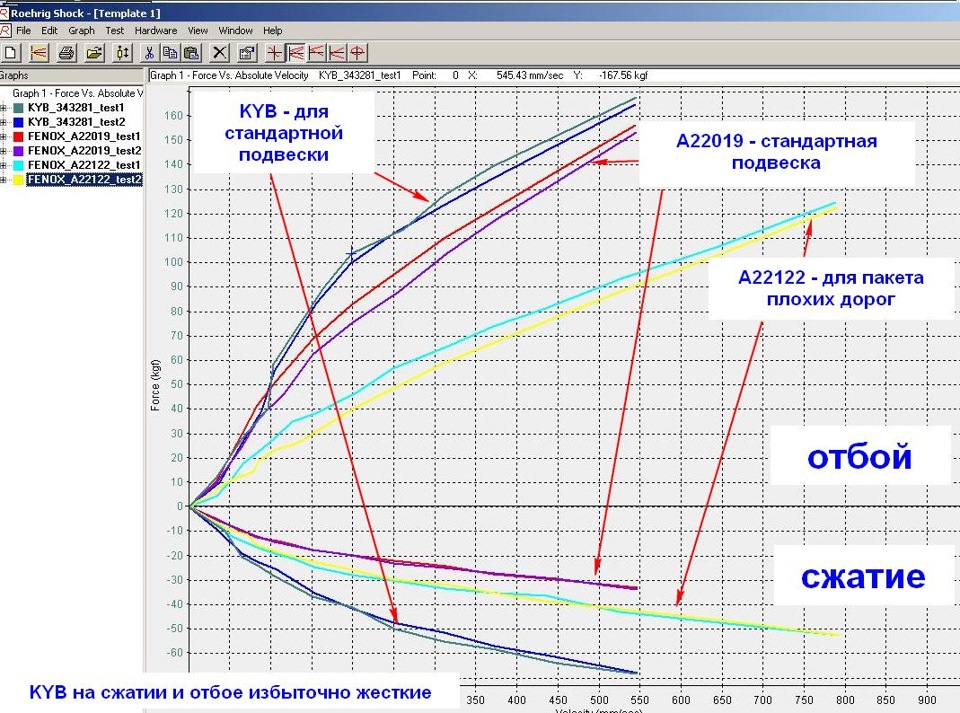
Task: Click the Copy toolbar icon
Action: click(170, 53)
